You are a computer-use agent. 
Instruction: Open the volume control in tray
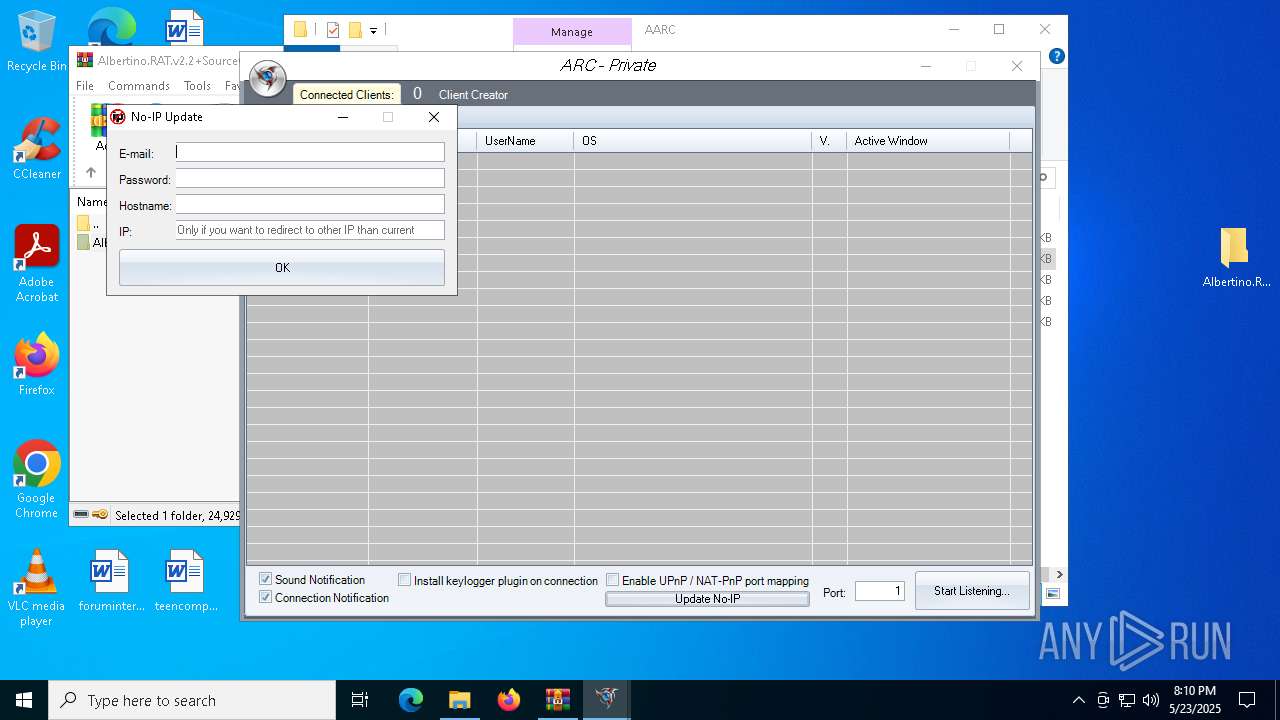click(x=1151, y=700)
